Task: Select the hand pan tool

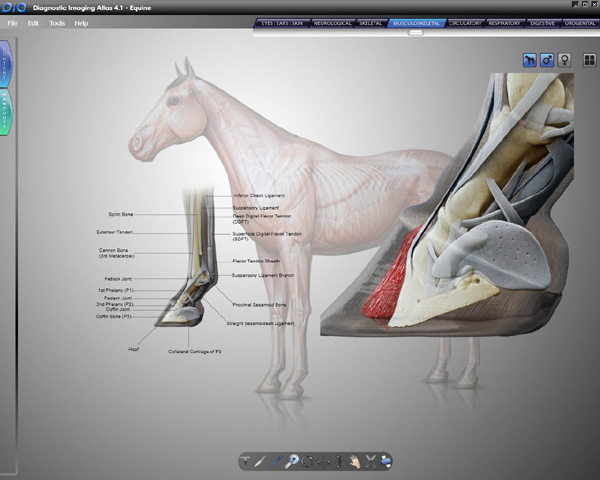Action: point(355,461)
